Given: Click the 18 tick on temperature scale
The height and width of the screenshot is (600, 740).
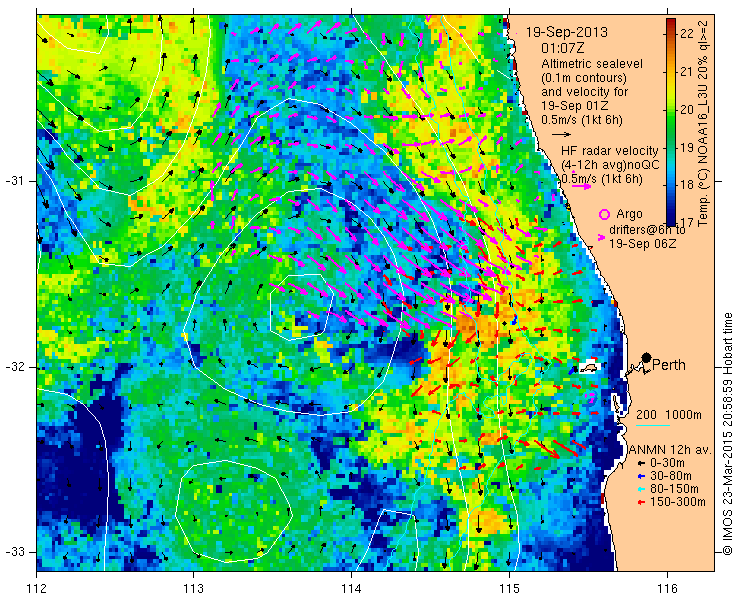Looking at the screenshot, I should click(687, 185).
